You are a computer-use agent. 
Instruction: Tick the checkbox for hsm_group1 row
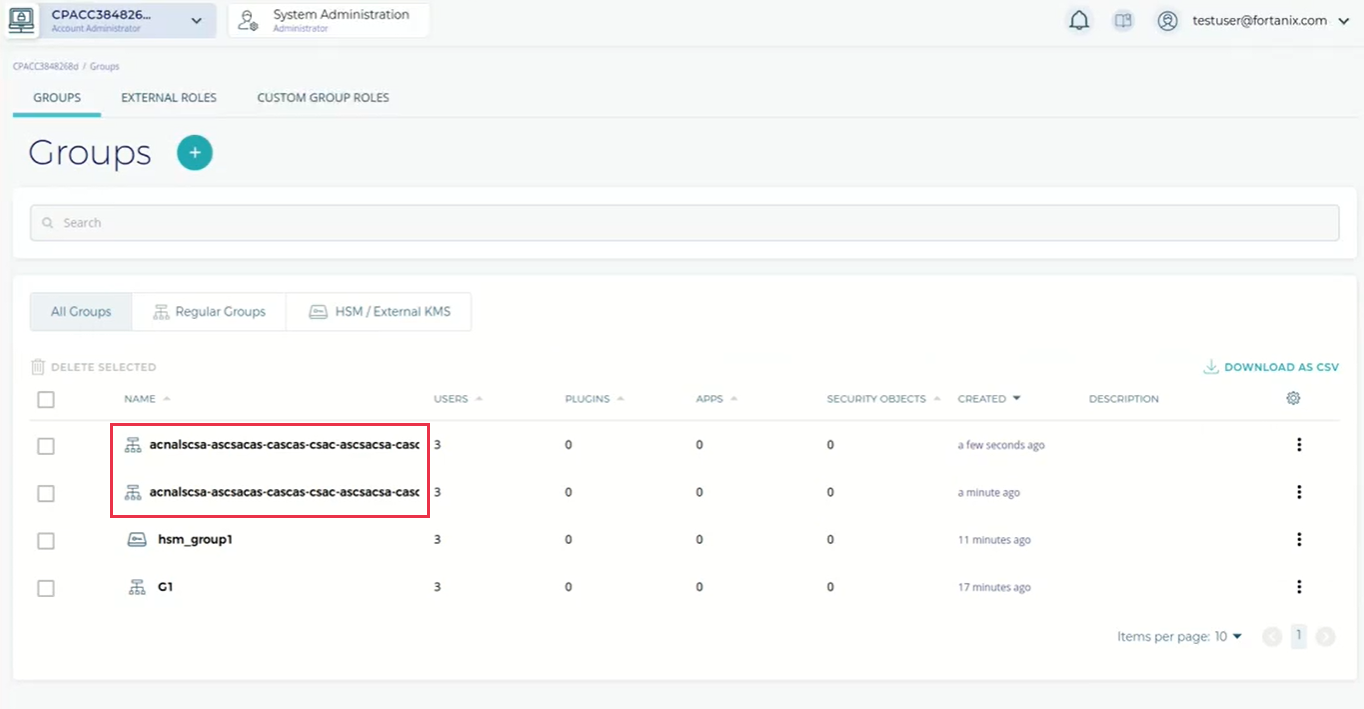pos(46,541)
